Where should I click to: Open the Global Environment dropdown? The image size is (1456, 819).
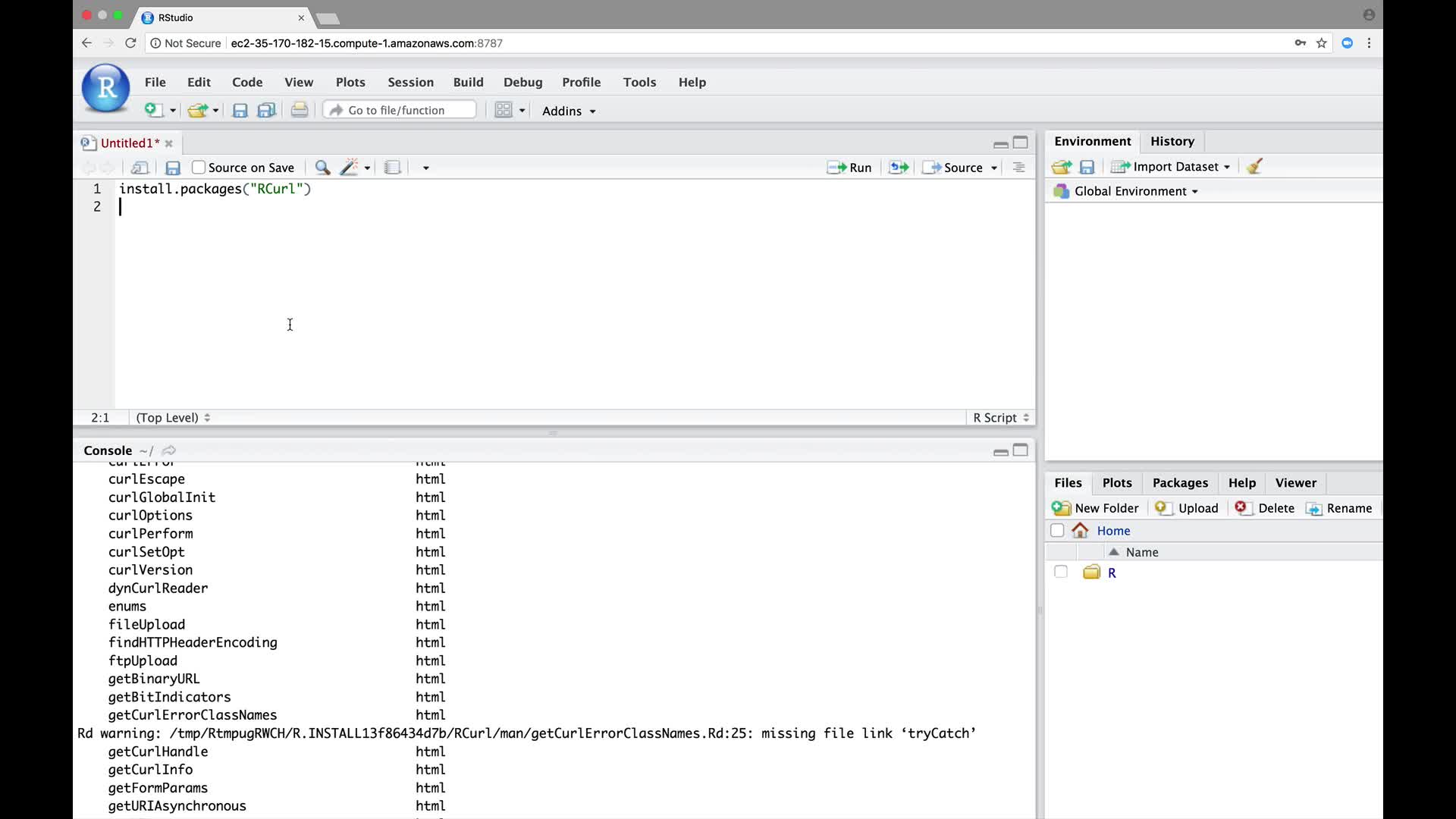click(x=1135, y=191)
